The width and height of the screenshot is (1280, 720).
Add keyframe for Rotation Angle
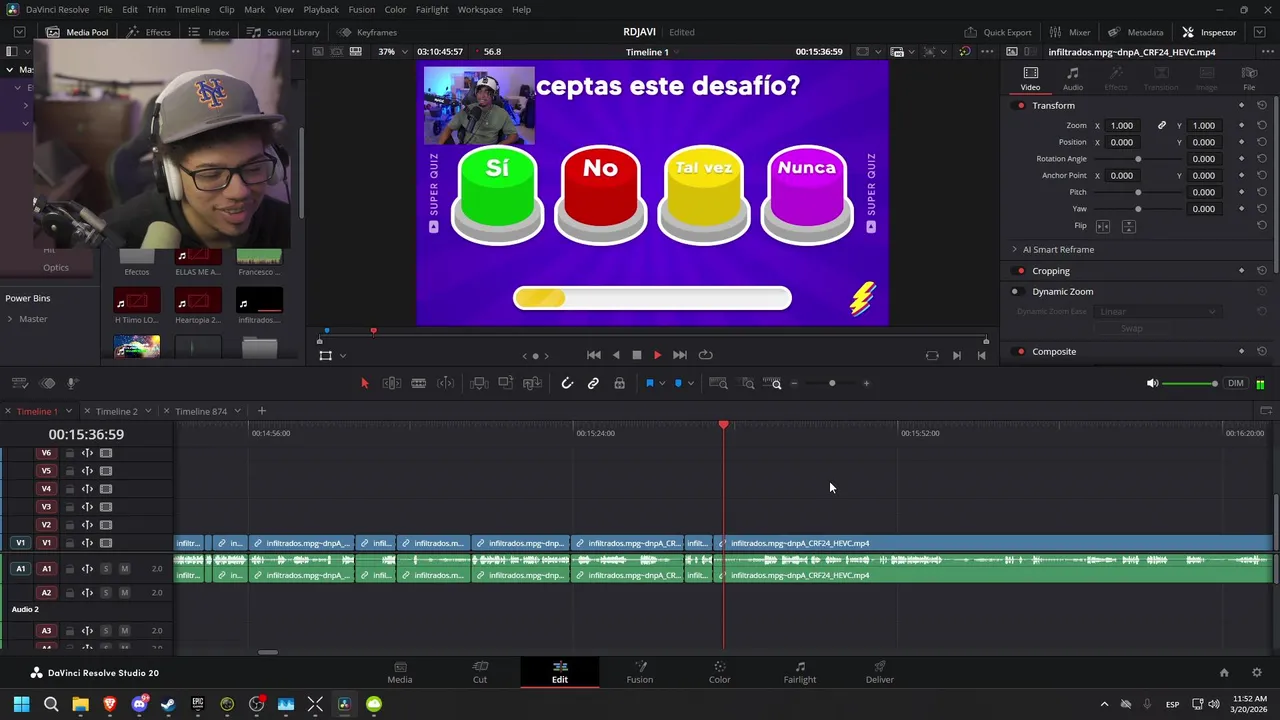pyautogui.click(x=1241, y=159)
